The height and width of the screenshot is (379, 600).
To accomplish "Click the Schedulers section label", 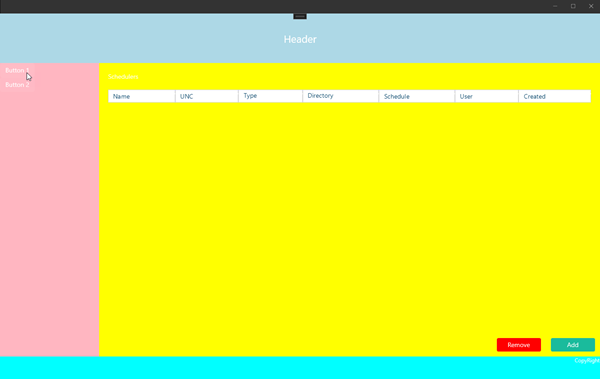I will pos(123,77).
